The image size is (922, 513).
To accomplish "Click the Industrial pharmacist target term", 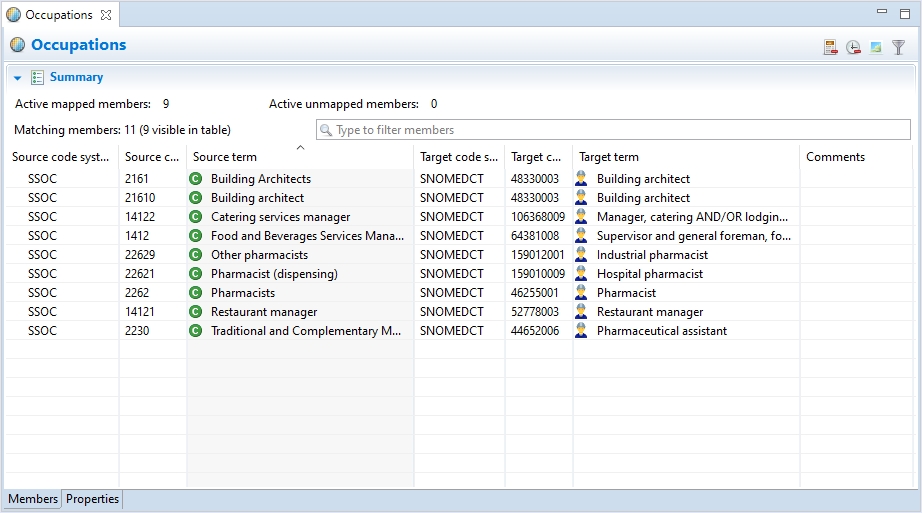I will click(652, 255).
